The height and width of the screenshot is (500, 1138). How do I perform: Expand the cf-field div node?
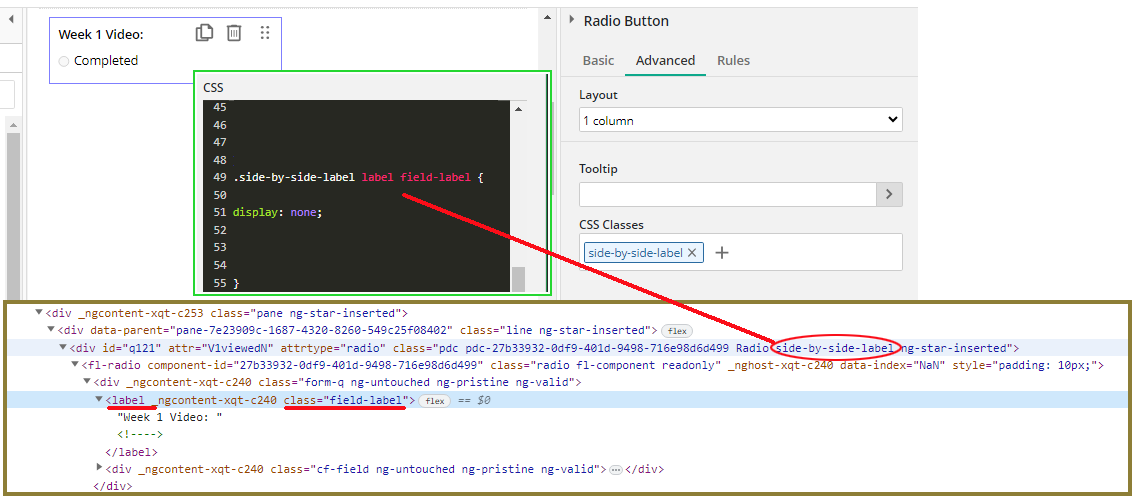click(99, 468)
